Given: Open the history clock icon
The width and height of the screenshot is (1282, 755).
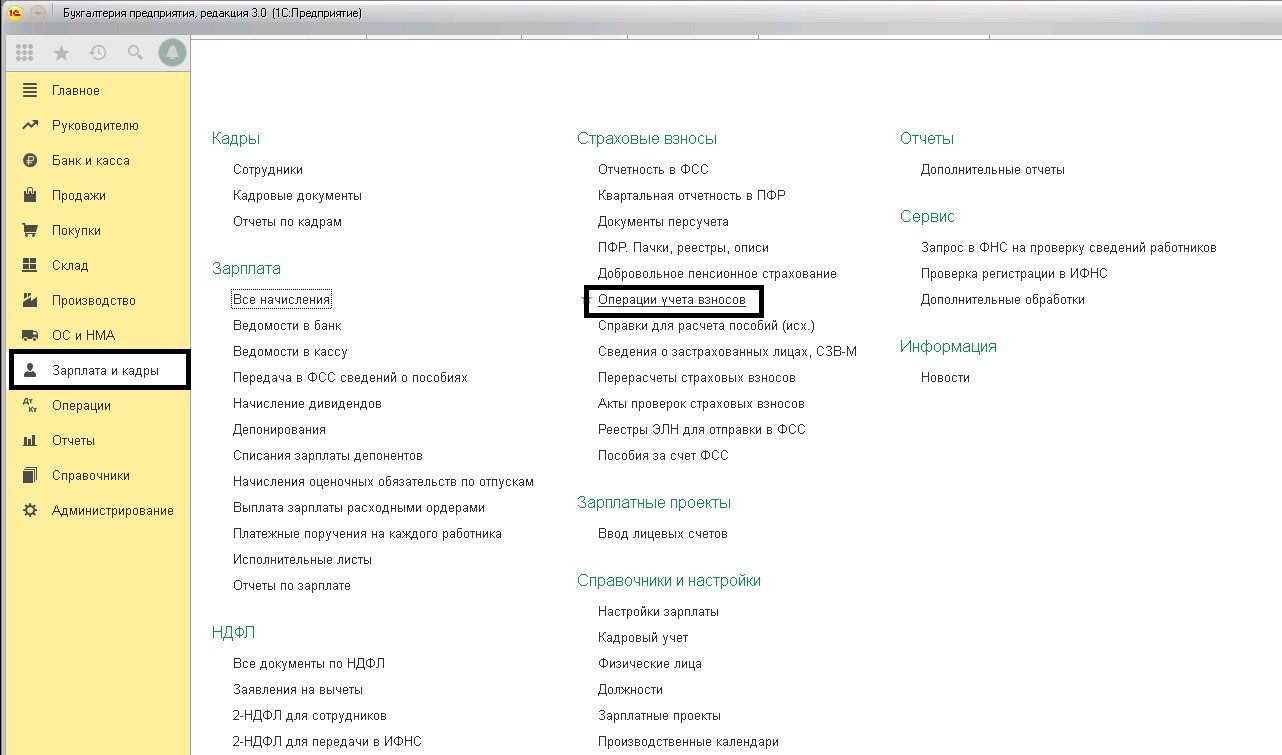Looking at the screenshot, I should pyautogui.click(x=98, y=53).
